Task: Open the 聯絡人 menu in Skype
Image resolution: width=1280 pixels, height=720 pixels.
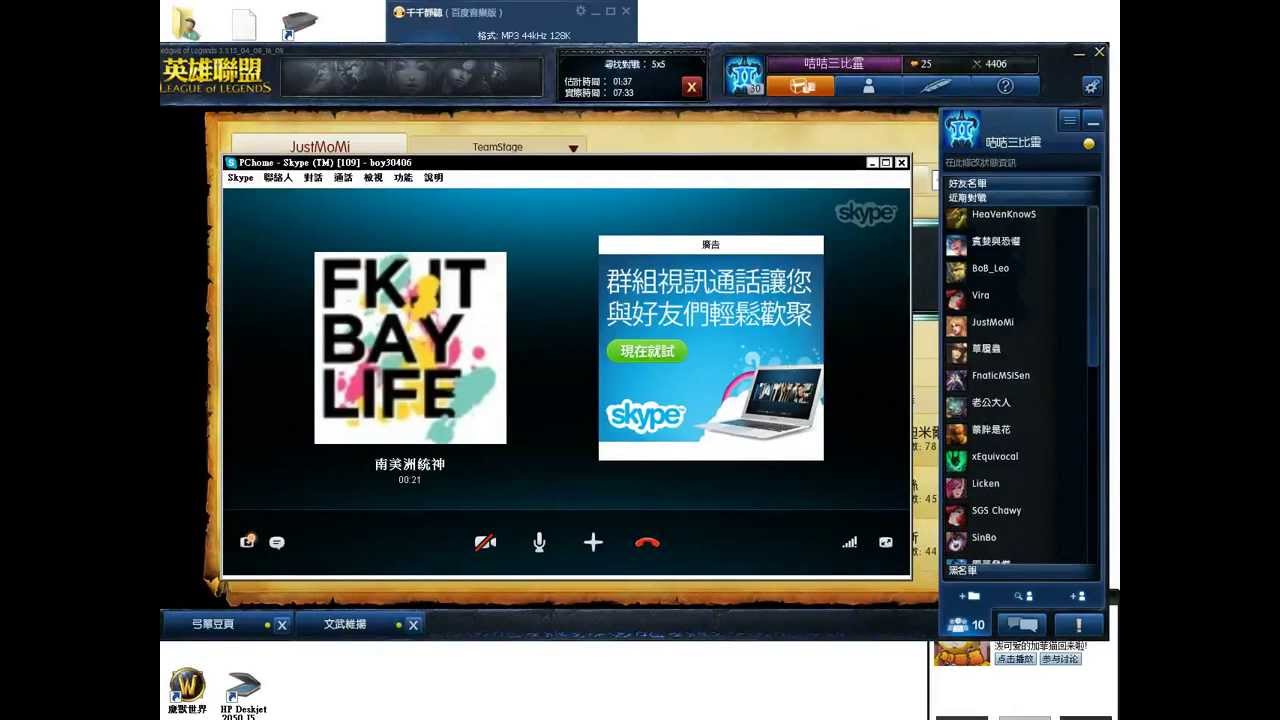Action: 278,177
